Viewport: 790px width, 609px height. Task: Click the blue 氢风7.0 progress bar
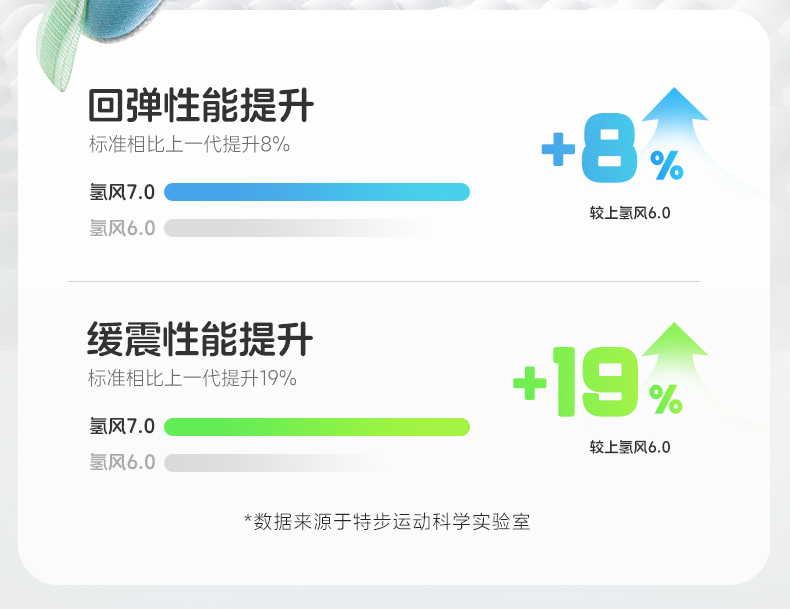coord(317,192)
